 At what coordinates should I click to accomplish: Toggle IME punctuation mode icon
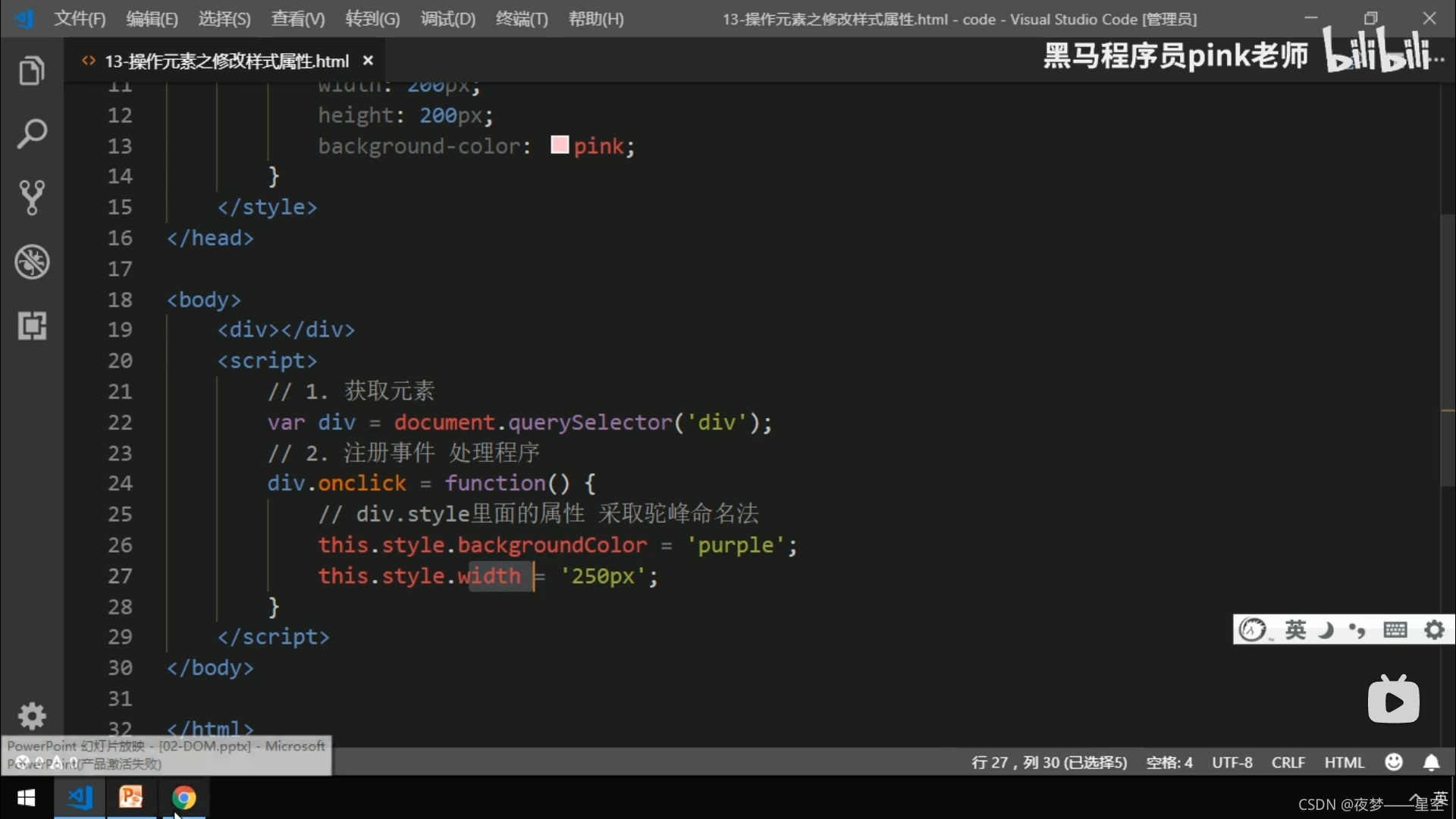(x=1357, y=629)
